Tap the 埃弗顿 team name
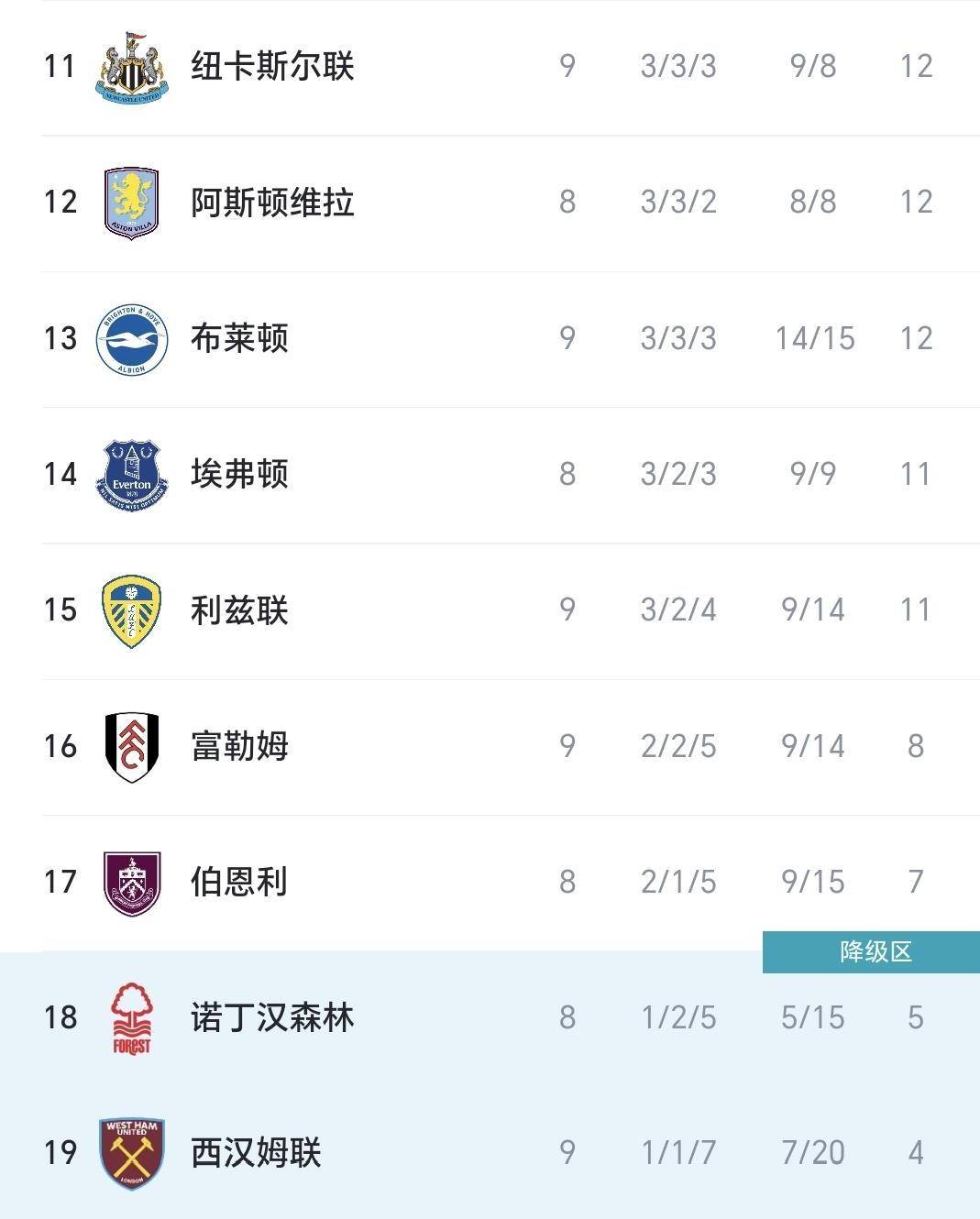 point(239,475)
